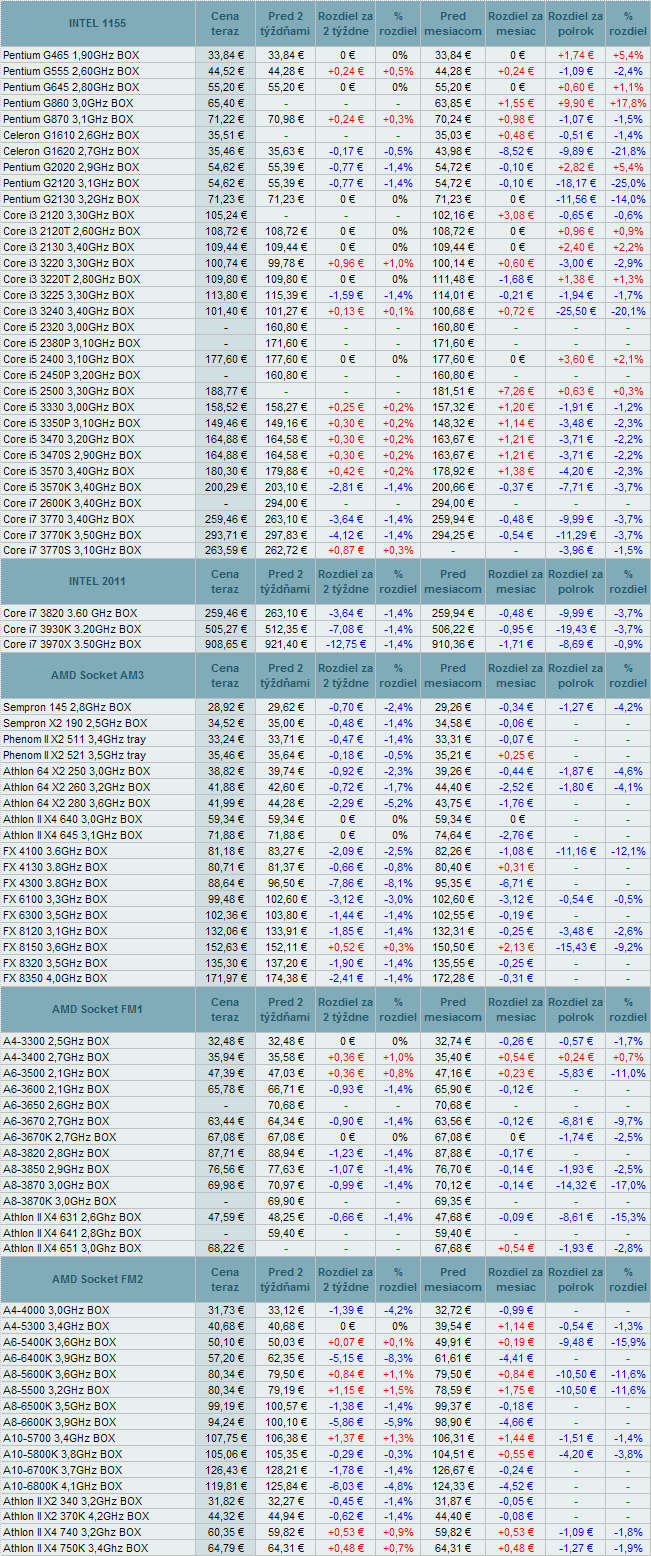Click the 31,73 € price of A4-4000
Viewport: 651px width, 1556px height.
[225, 1311]
